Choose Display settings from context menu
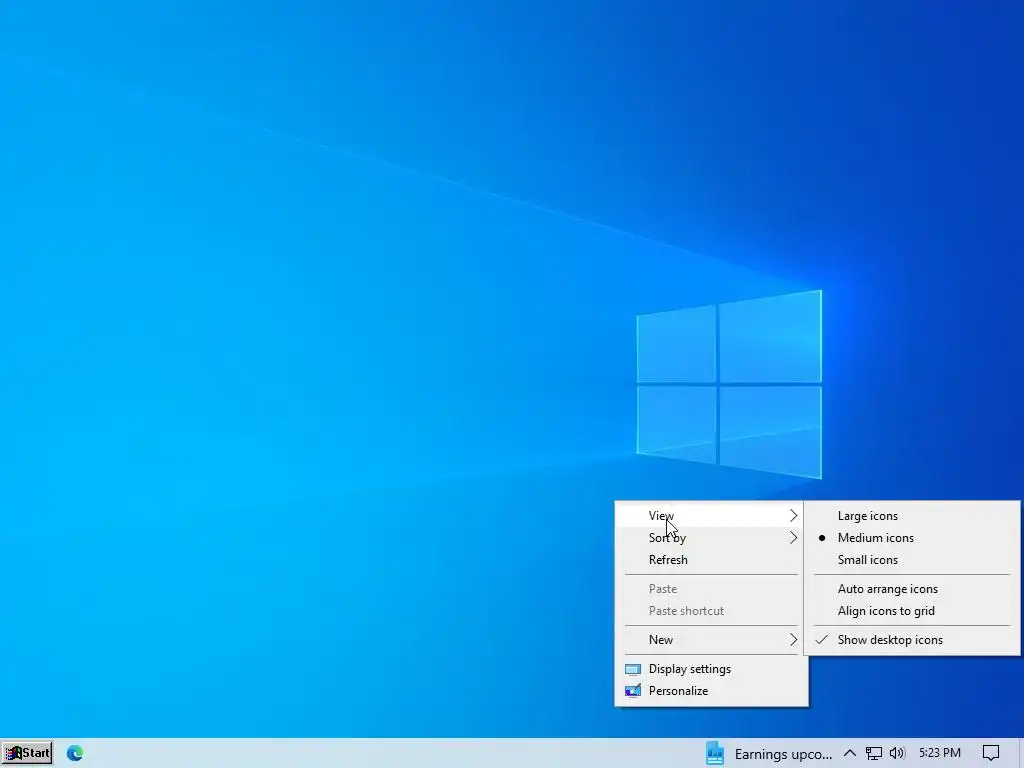Viewport: 1024px width, 768px height. [x=711, y=669]
